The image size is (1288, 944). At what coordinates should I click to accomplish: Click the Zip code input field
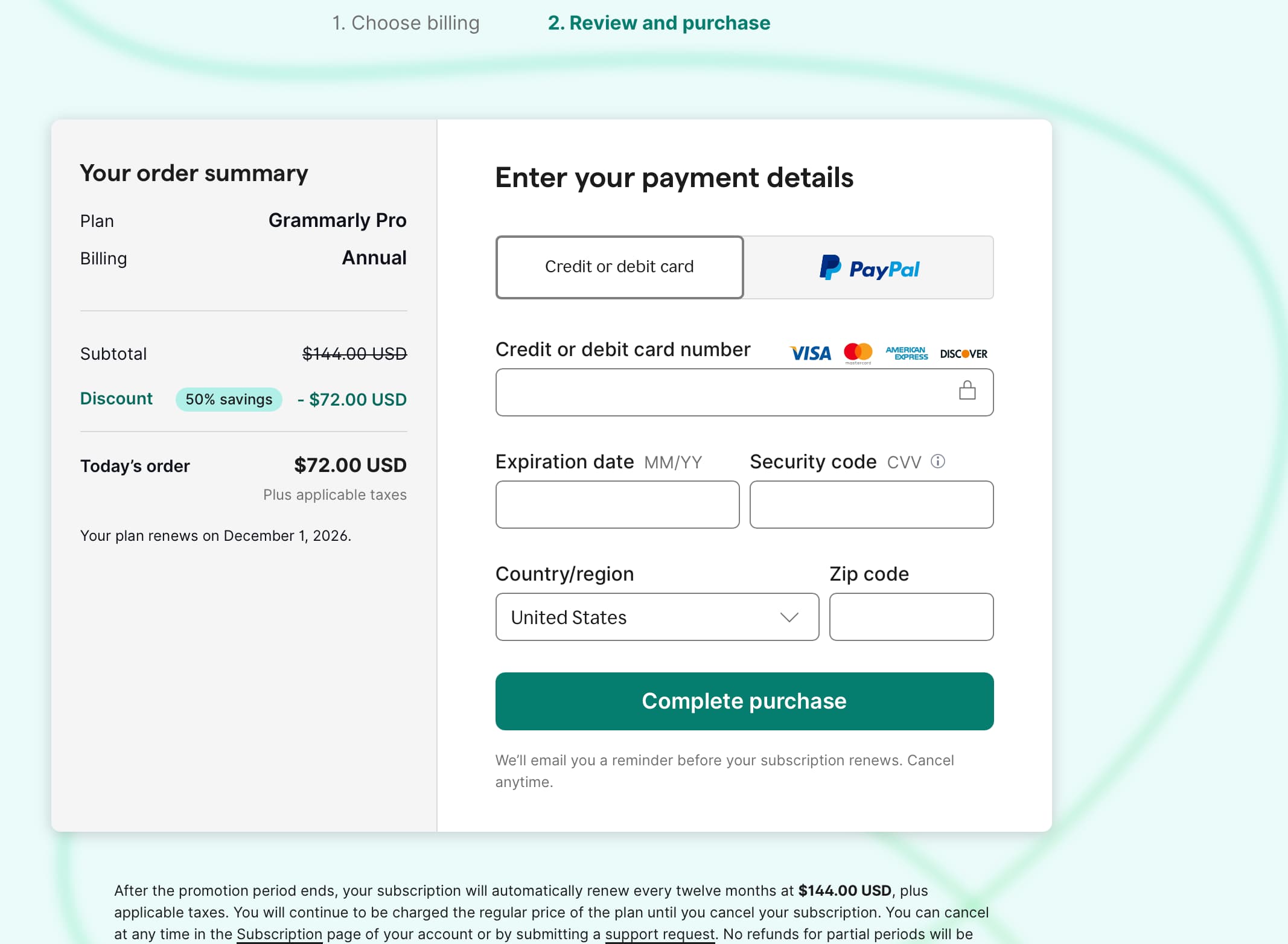click(911, 617)
